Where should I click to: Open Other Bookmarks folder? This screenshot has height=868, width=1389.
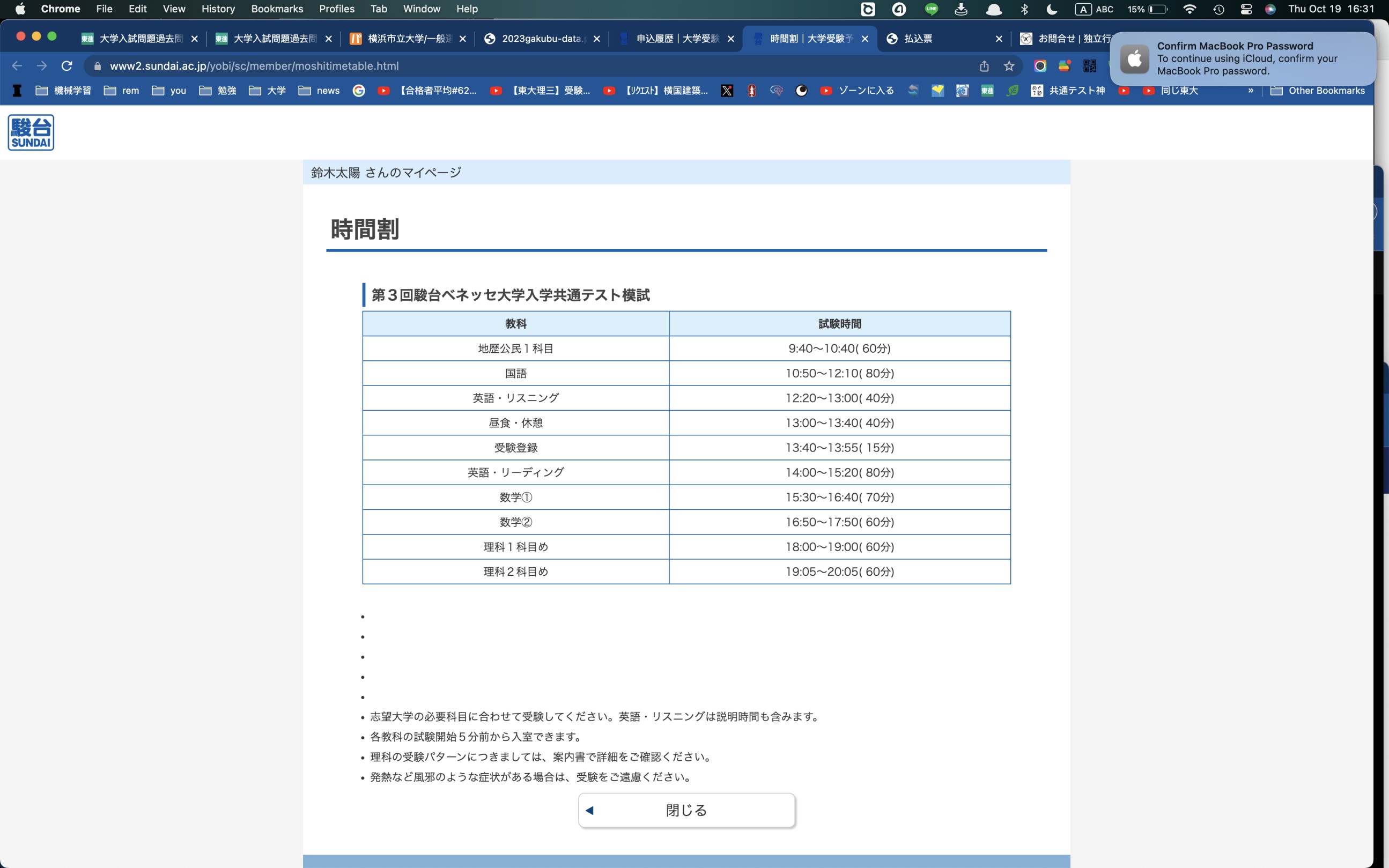pos(1317,91)
